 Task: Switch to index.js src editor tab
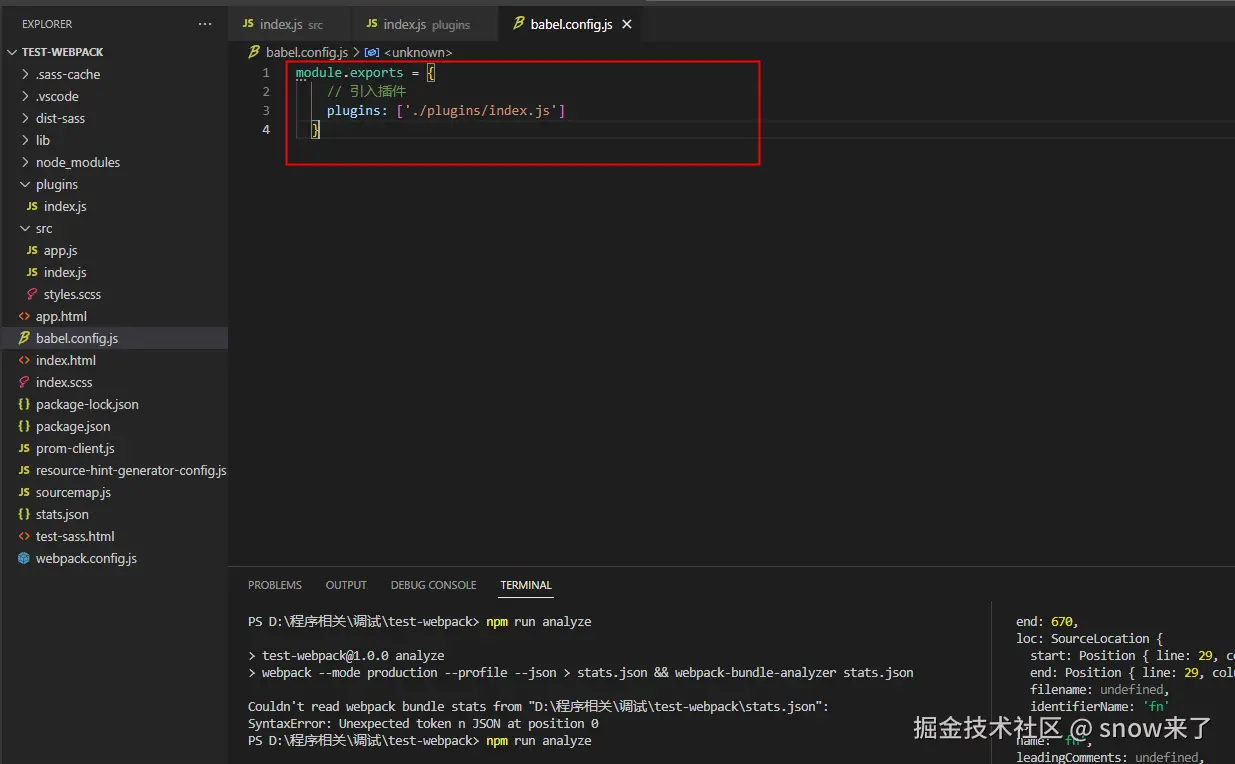point(290,24)
